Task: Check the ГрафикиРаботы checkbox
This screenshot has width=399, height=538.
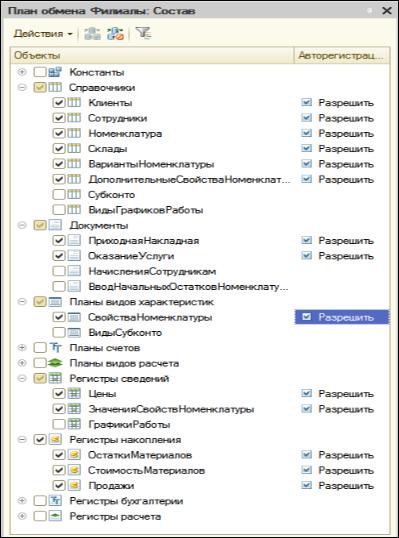Action: pos(59,424)
